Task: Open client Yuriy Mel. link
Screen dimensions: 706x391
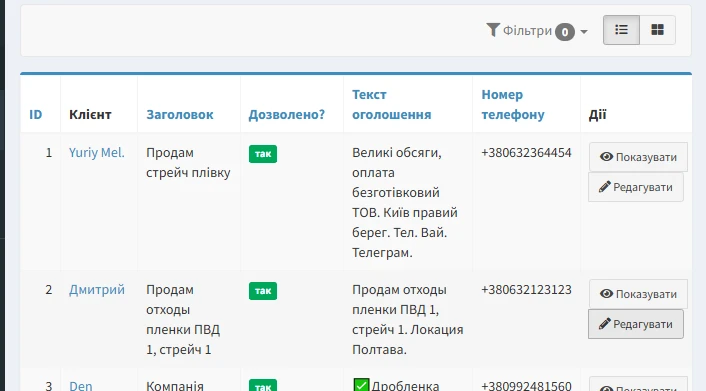Action: pos(97,153)
